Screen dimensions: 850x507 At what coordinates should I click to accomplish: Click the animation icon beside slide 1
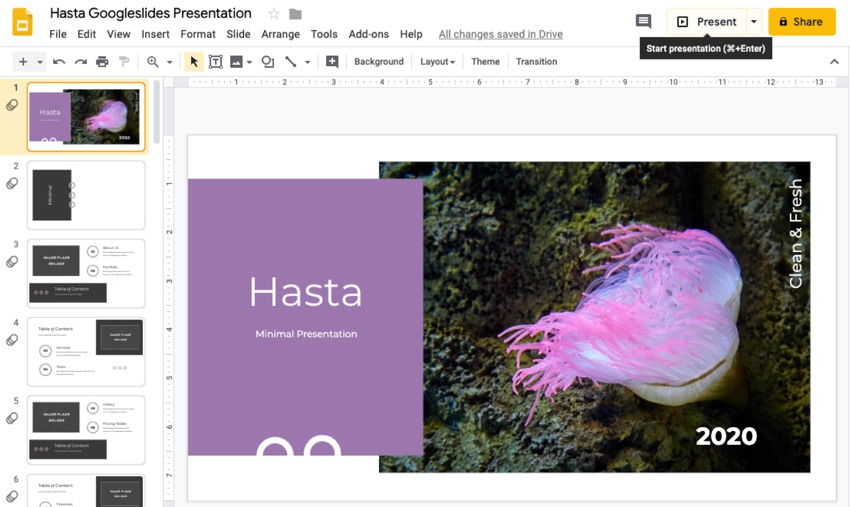[12, 105]
